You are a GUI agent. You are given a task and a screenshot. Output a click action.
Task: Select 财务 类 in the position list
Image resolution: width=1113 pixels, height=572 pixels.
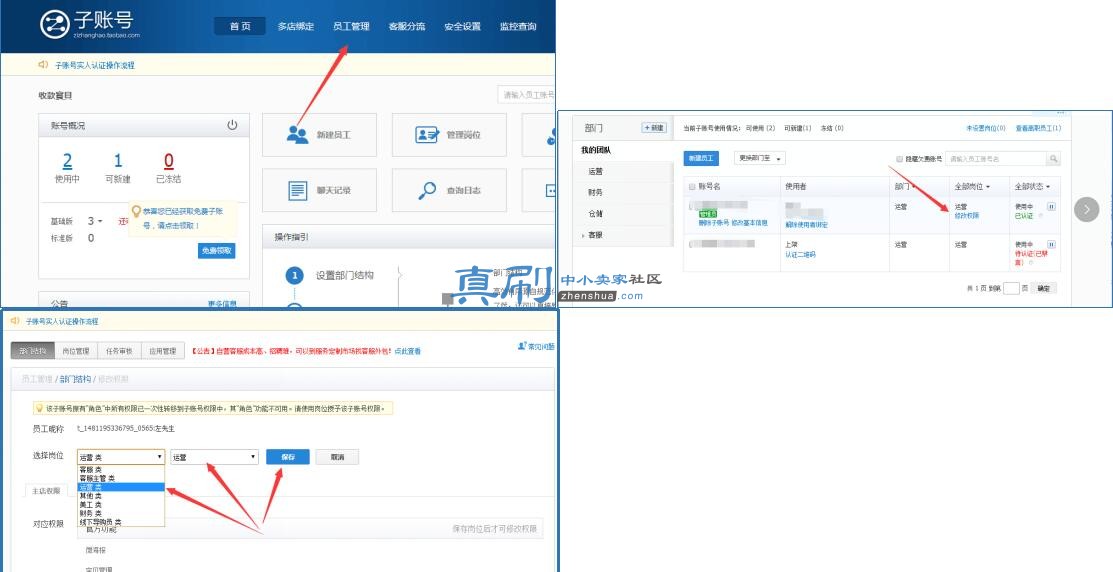90,513
